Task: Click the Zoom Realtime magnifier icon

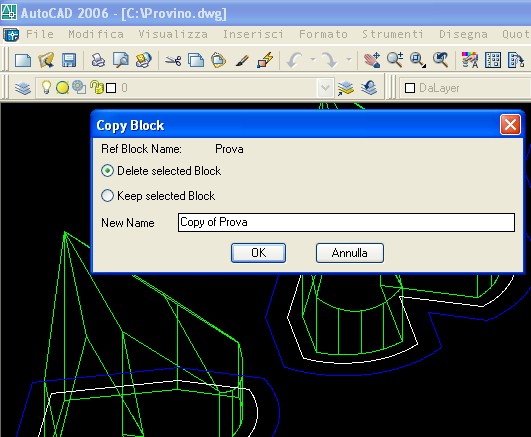Action: tap(395, 60)
